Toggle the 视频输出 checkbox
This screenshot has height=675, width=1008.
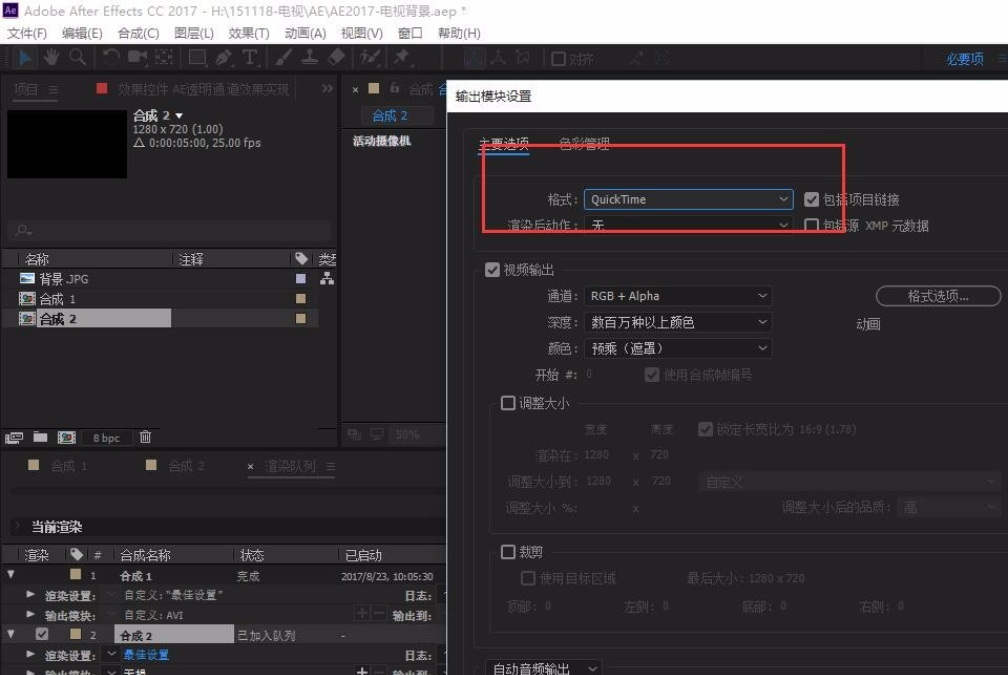492,269
